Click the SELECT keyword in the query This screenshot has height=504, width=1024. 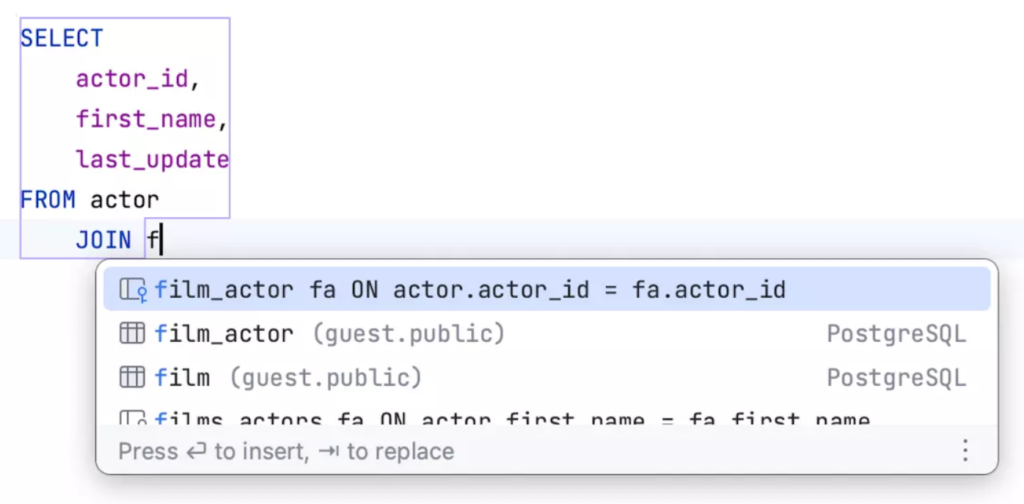coord(62,39)
